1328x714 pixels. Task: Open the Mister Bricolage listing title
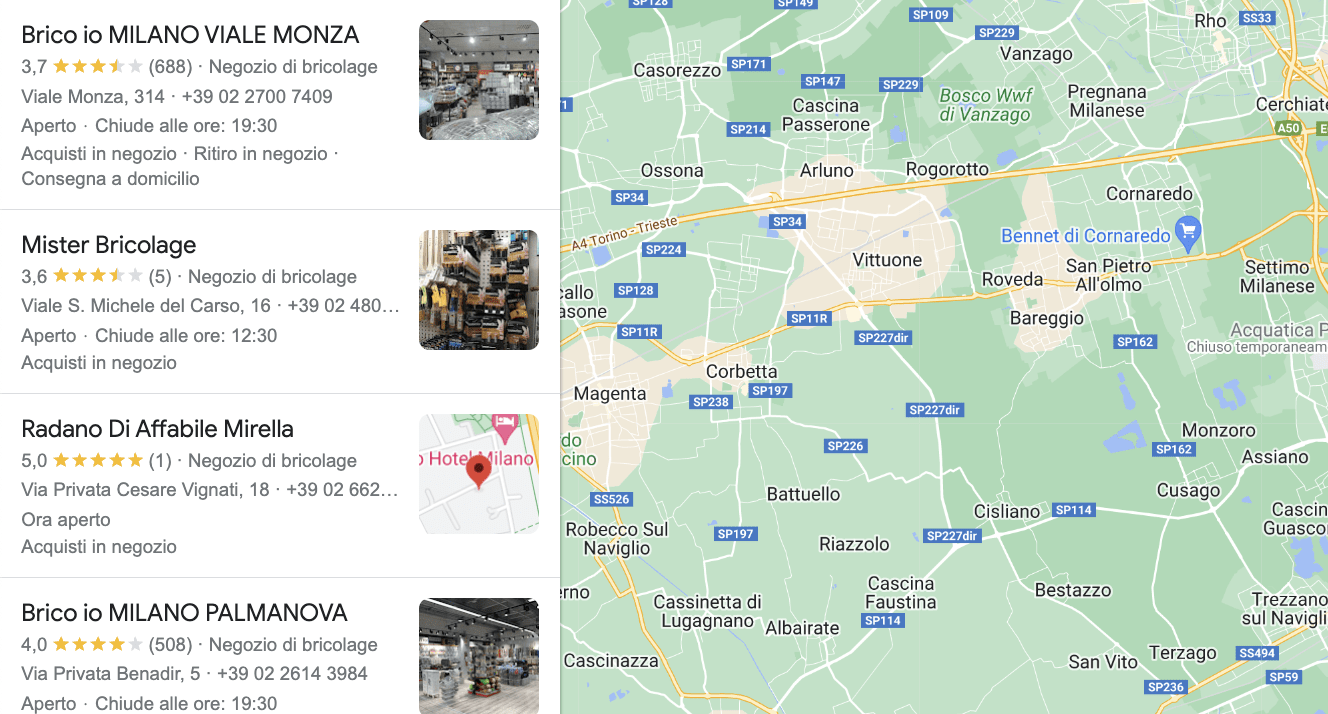coord(109,245)
